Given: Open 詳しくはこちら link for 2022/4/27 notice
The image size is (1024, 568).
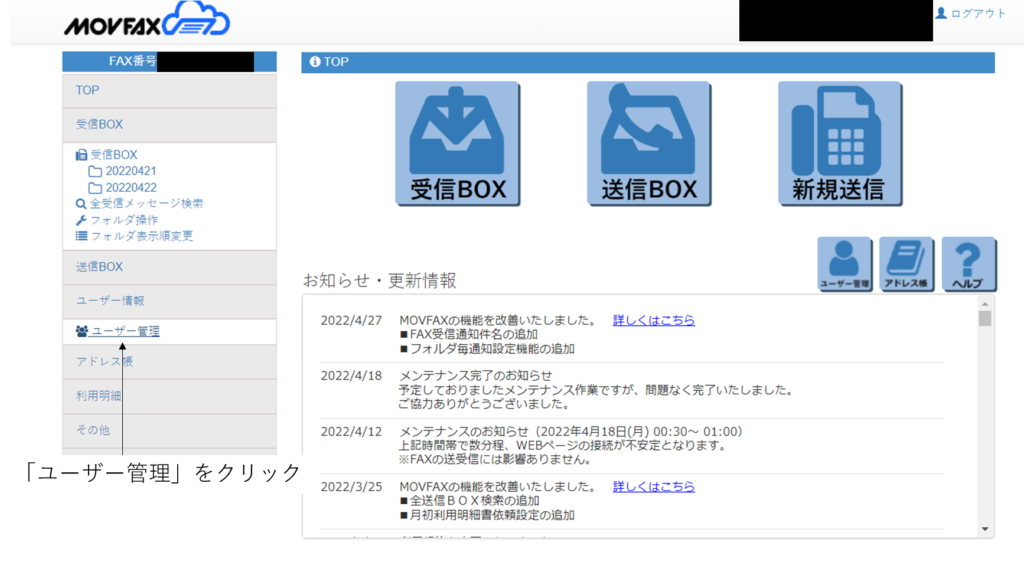Looking at the screenshot, I should [654, 320].
